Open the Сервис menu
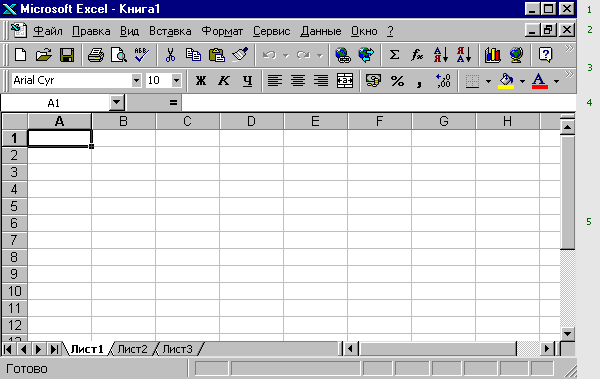The image size is (600, 379). tap(271, 31)
